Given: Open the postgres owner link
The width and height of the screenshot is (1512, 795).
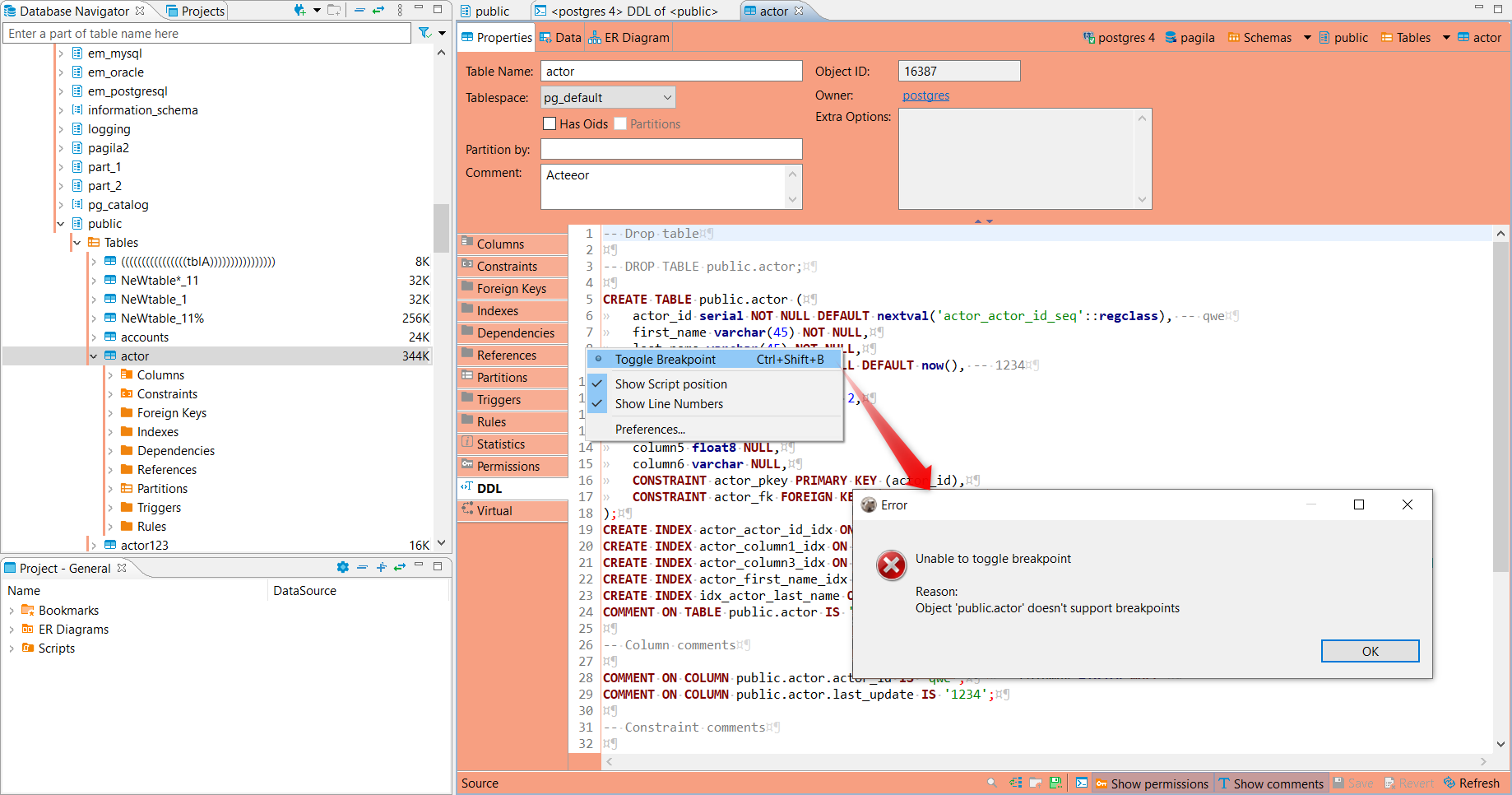Looking at the screenshot, I should [925, 95].
